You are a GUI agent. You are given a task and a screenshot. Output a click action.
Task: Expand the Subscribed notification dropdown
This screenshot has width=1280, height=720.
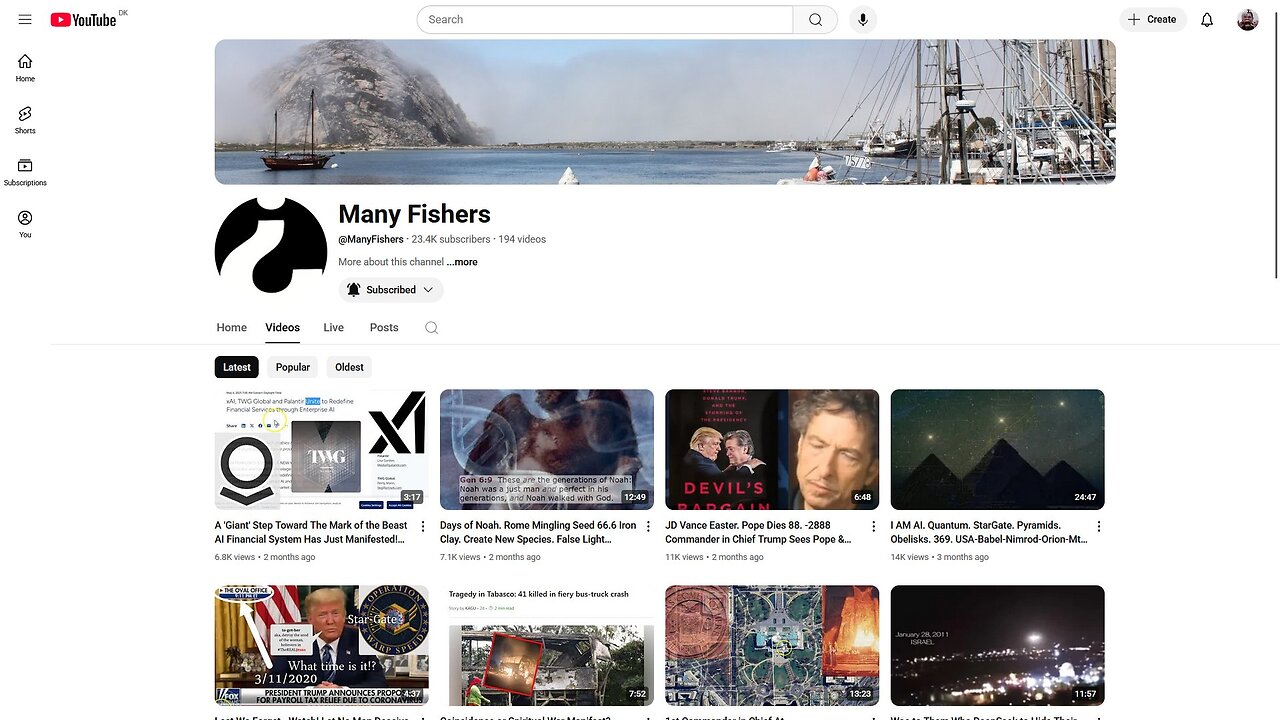(391, 290)
